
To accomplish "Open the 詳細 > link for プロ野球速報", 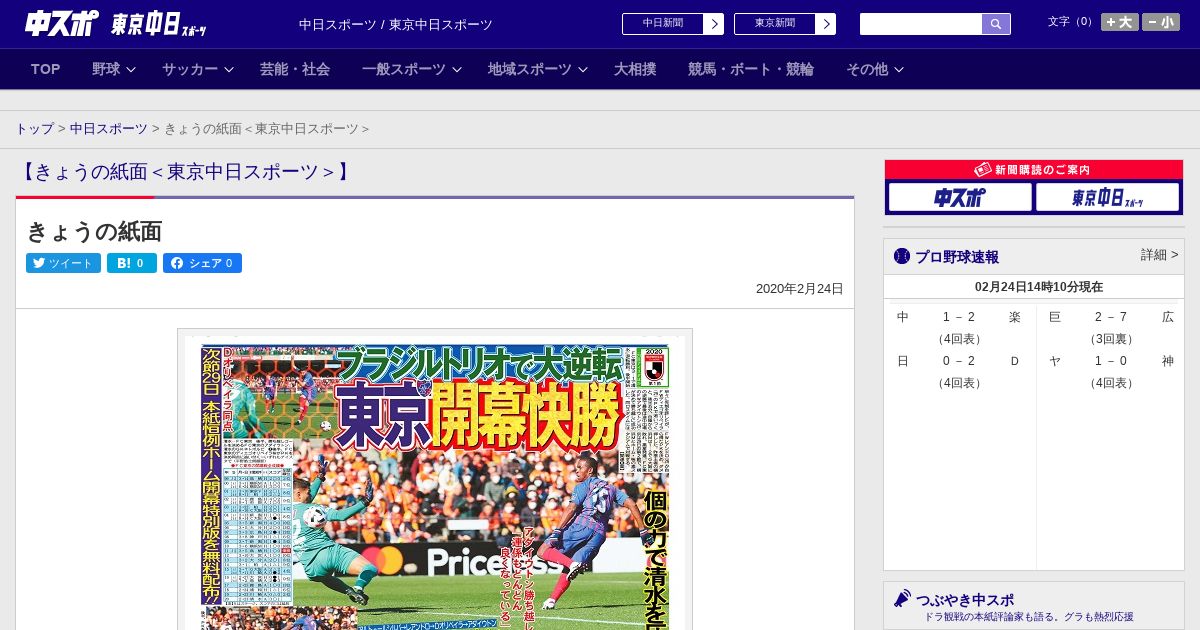I will point(1159,255).
